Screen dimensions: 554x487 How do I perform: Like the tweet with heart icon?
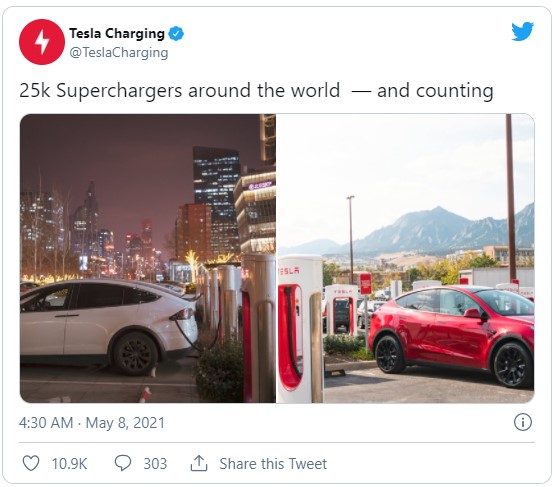click(x=31, y=463)
